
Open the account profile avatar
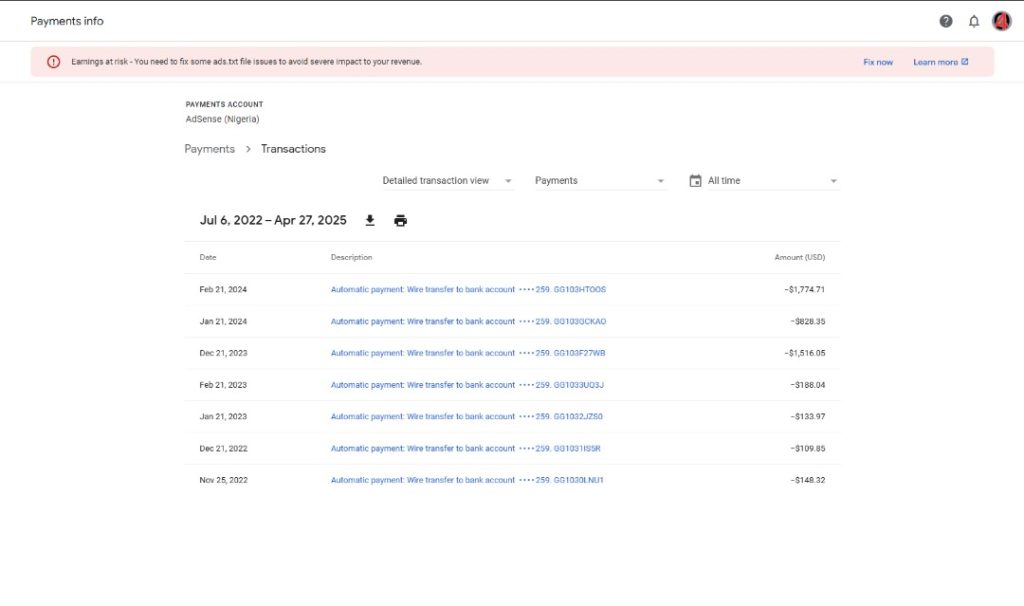(1001, 21)
